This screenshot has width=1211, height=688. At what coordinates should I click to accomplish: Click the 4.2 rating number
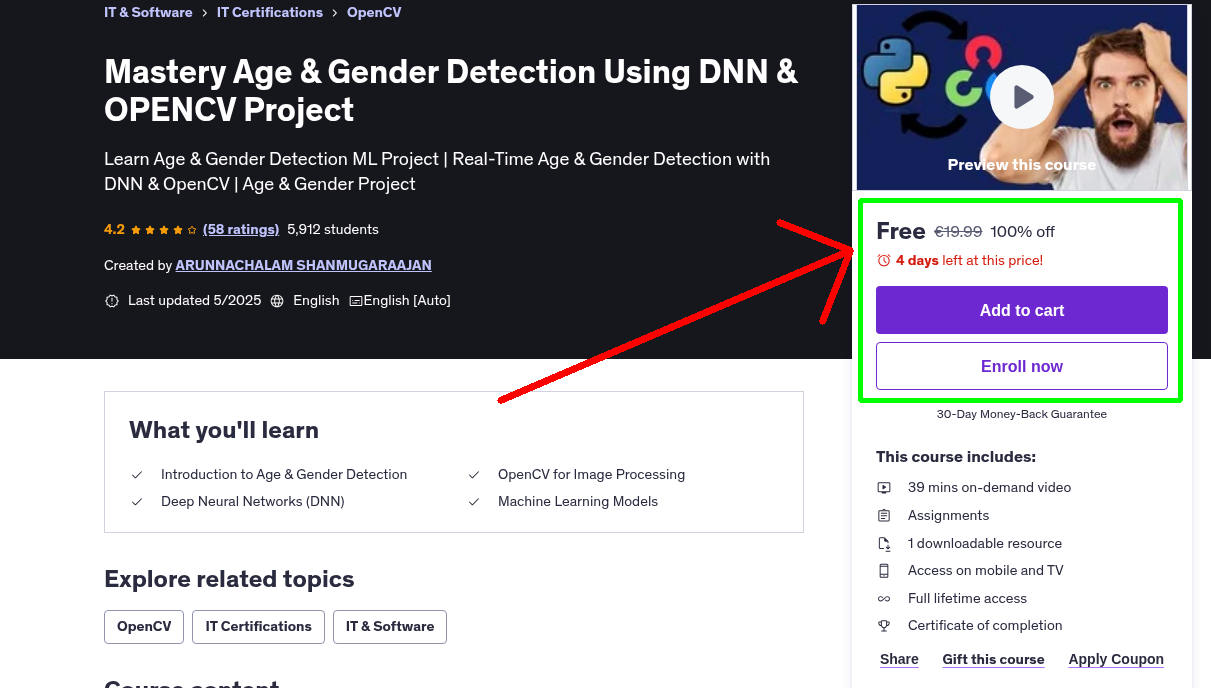[x=114, y=229]
